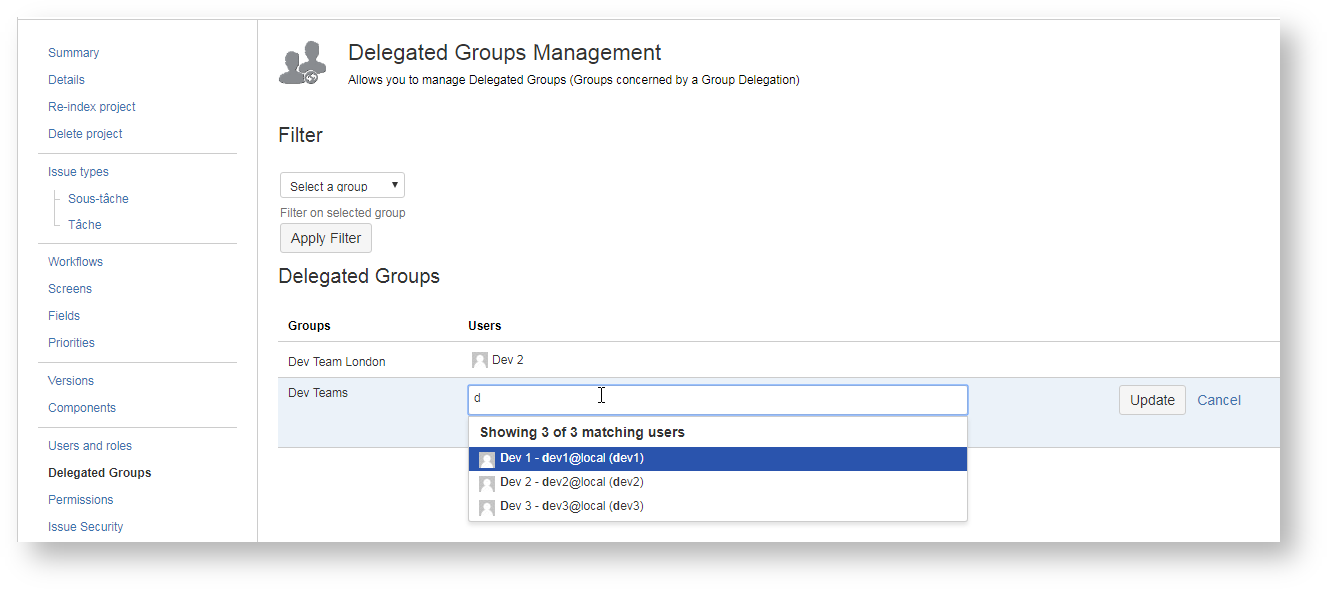
Task: Click the Dev 1 avatar in suggestions
Action: (487, 459)
